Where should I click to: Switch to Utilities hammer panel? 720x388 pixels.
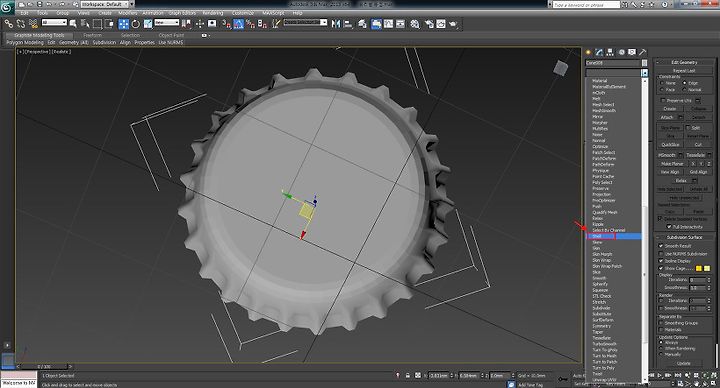point(643,52)
